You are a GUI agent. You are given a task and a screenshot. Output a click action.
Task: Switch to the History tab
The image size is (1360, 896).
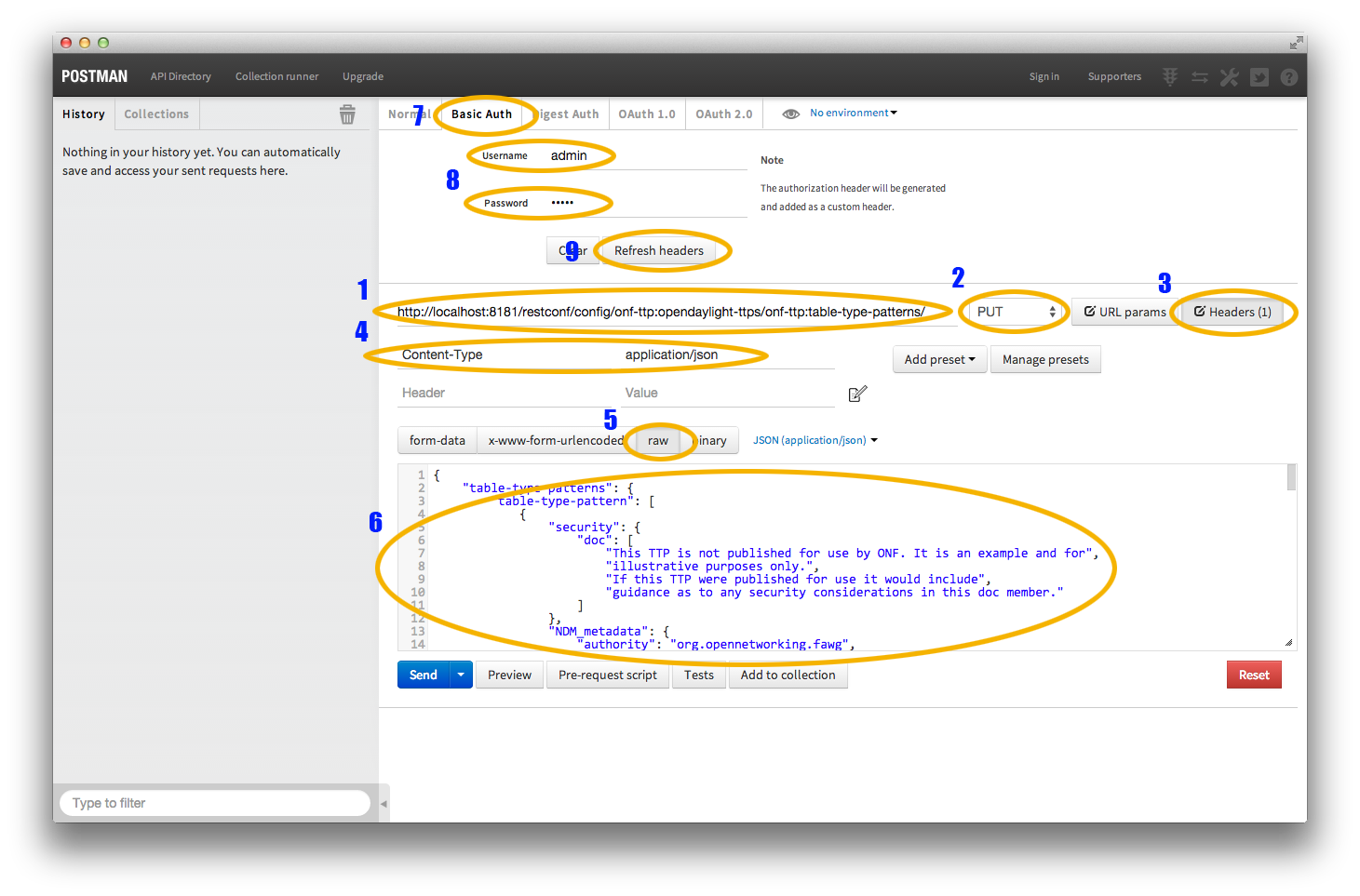(x=84, y=114)
